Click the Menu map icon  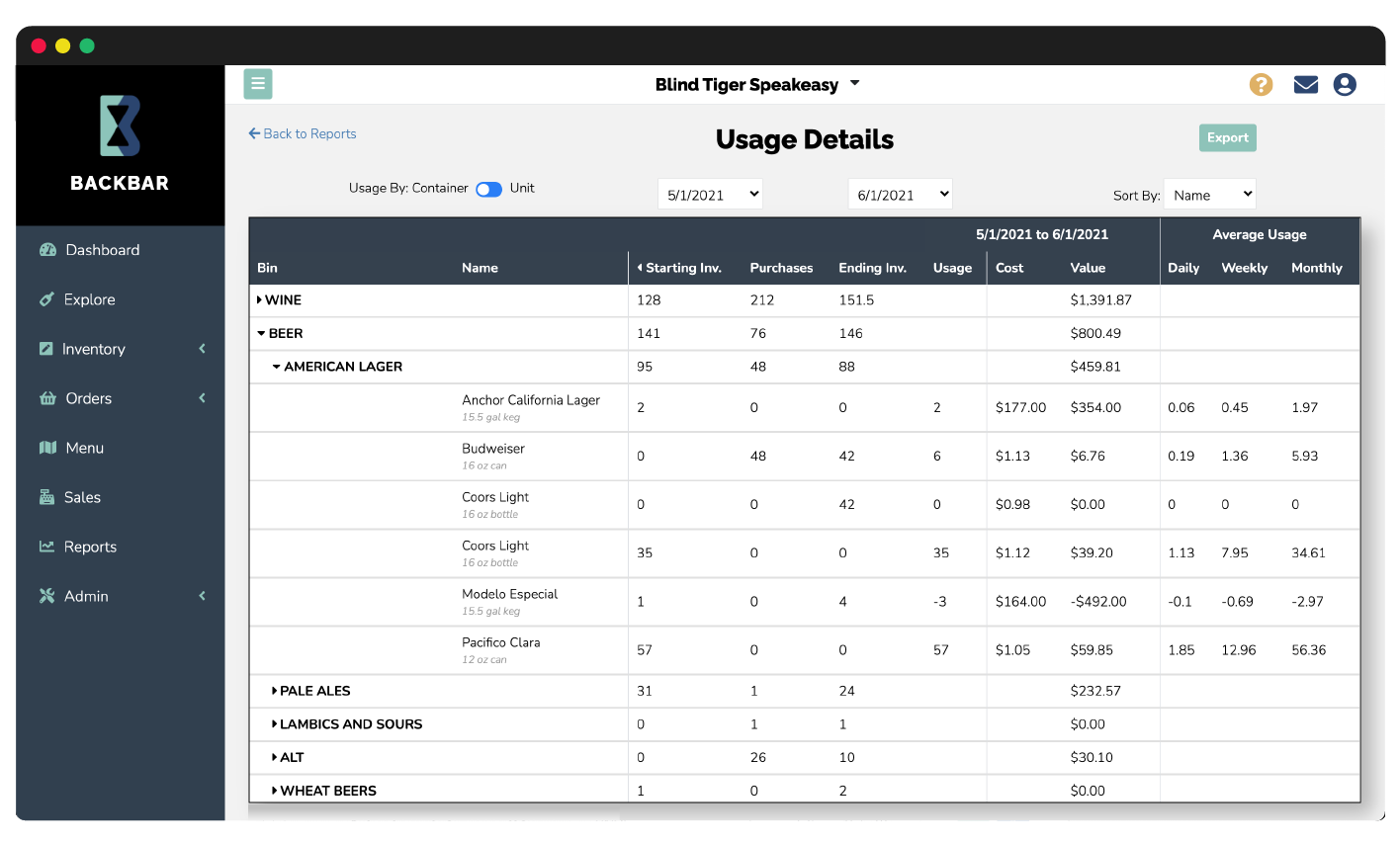tap(47, 448)
